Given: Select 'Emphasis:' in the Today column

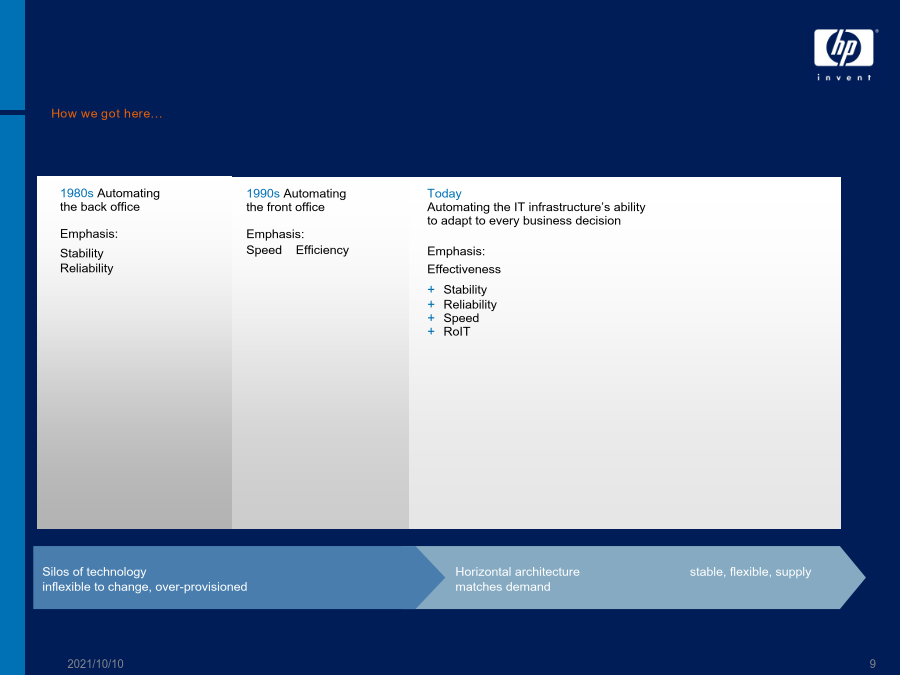Looking at the screenshot, I should (456, 251).
